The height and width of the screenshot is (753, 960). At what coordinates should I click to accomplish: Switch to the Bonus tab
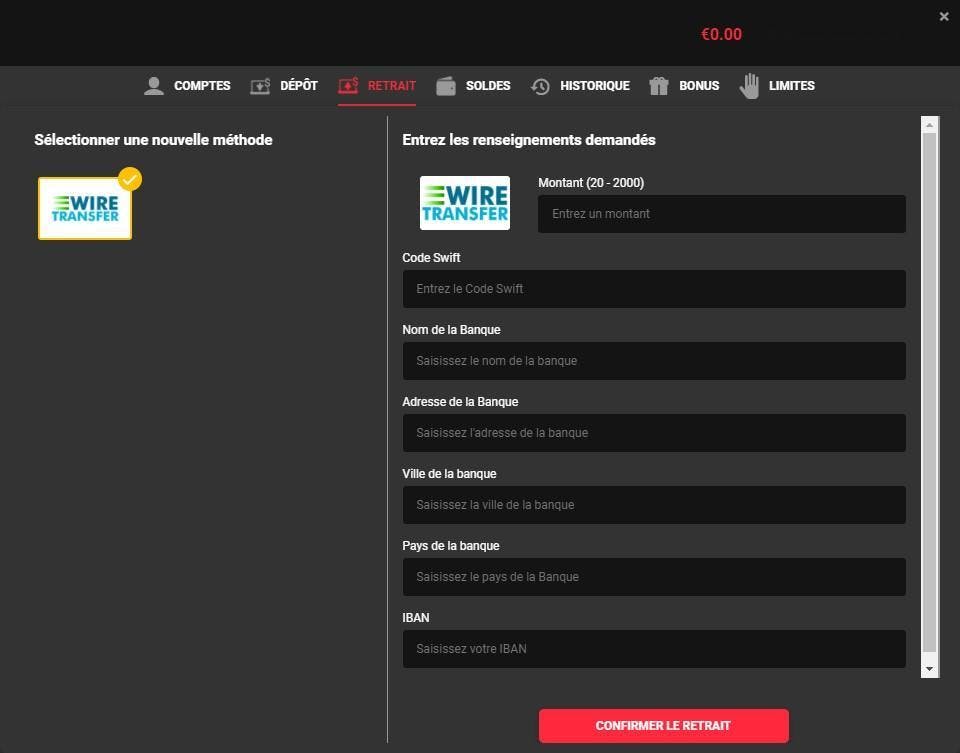tap(699, 86)
